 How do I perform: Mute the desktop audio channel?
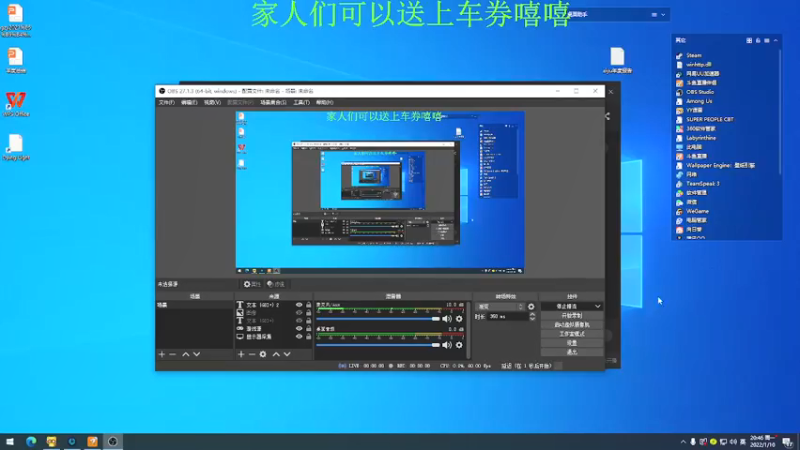[447, 345]
